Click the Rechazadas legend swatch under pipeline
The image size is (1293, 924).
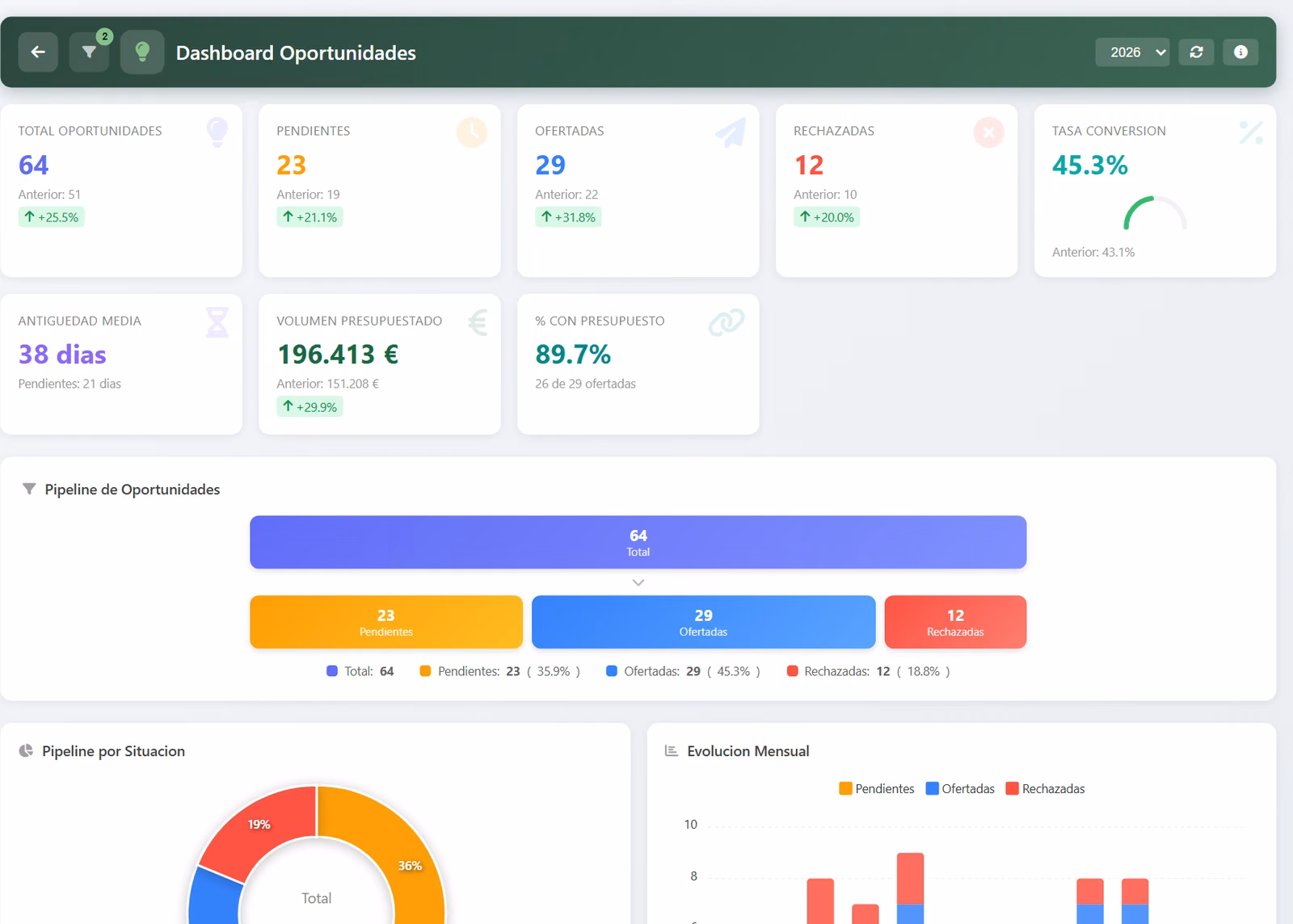pos(793,671)
